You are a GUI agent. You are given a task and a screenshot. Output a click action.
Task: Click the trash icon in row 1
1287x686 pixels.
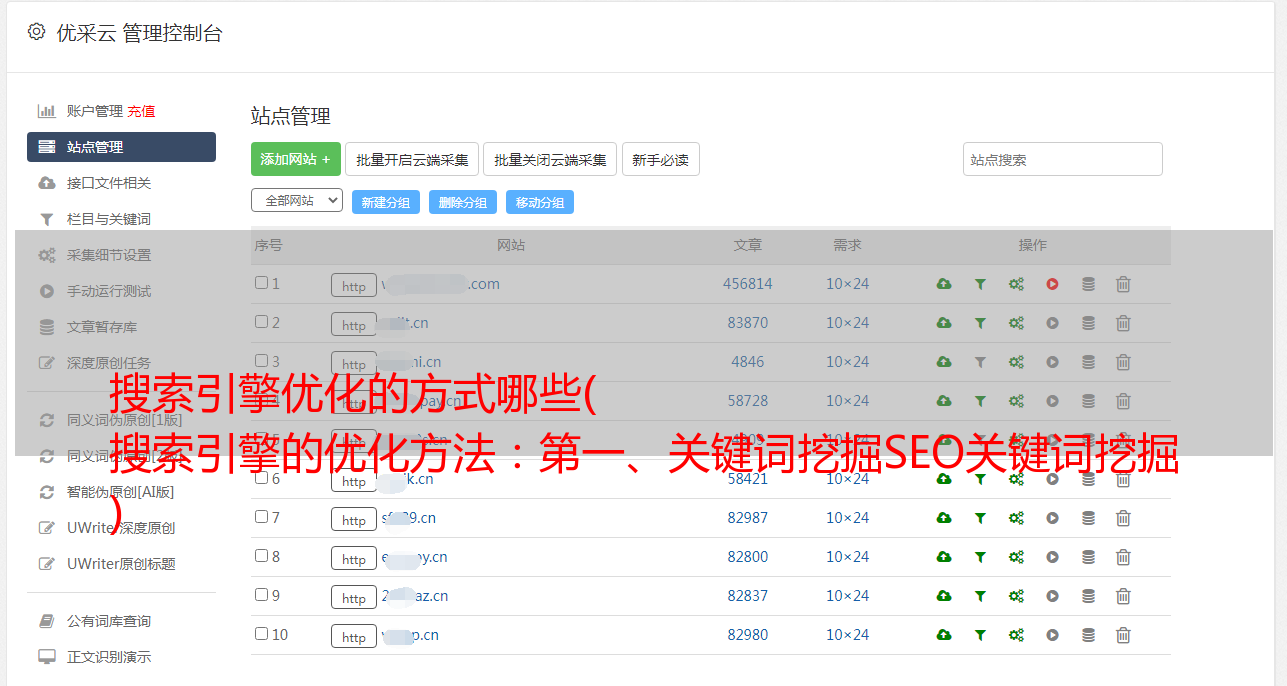1123,284
